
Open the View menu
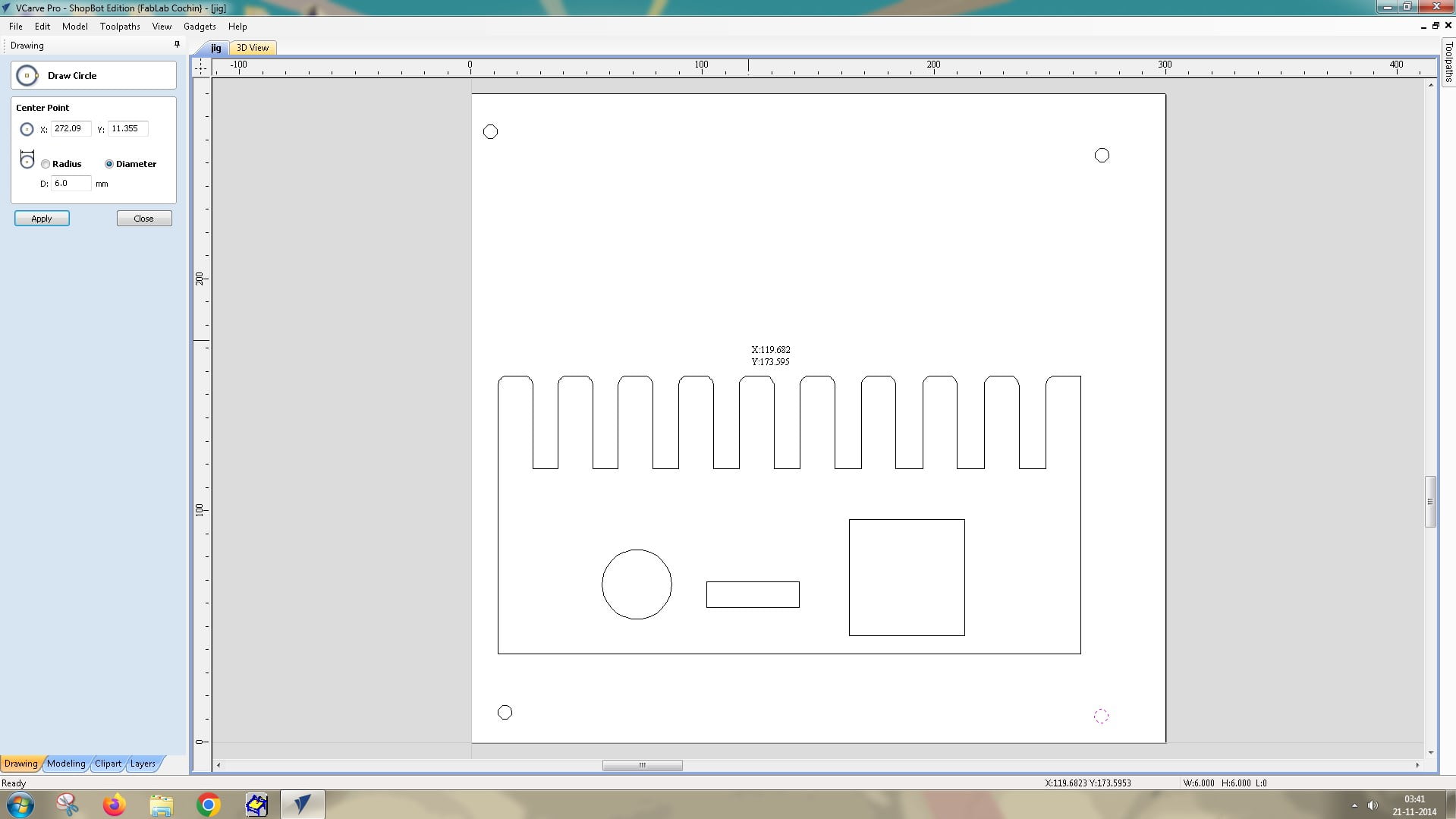point(162,27)
